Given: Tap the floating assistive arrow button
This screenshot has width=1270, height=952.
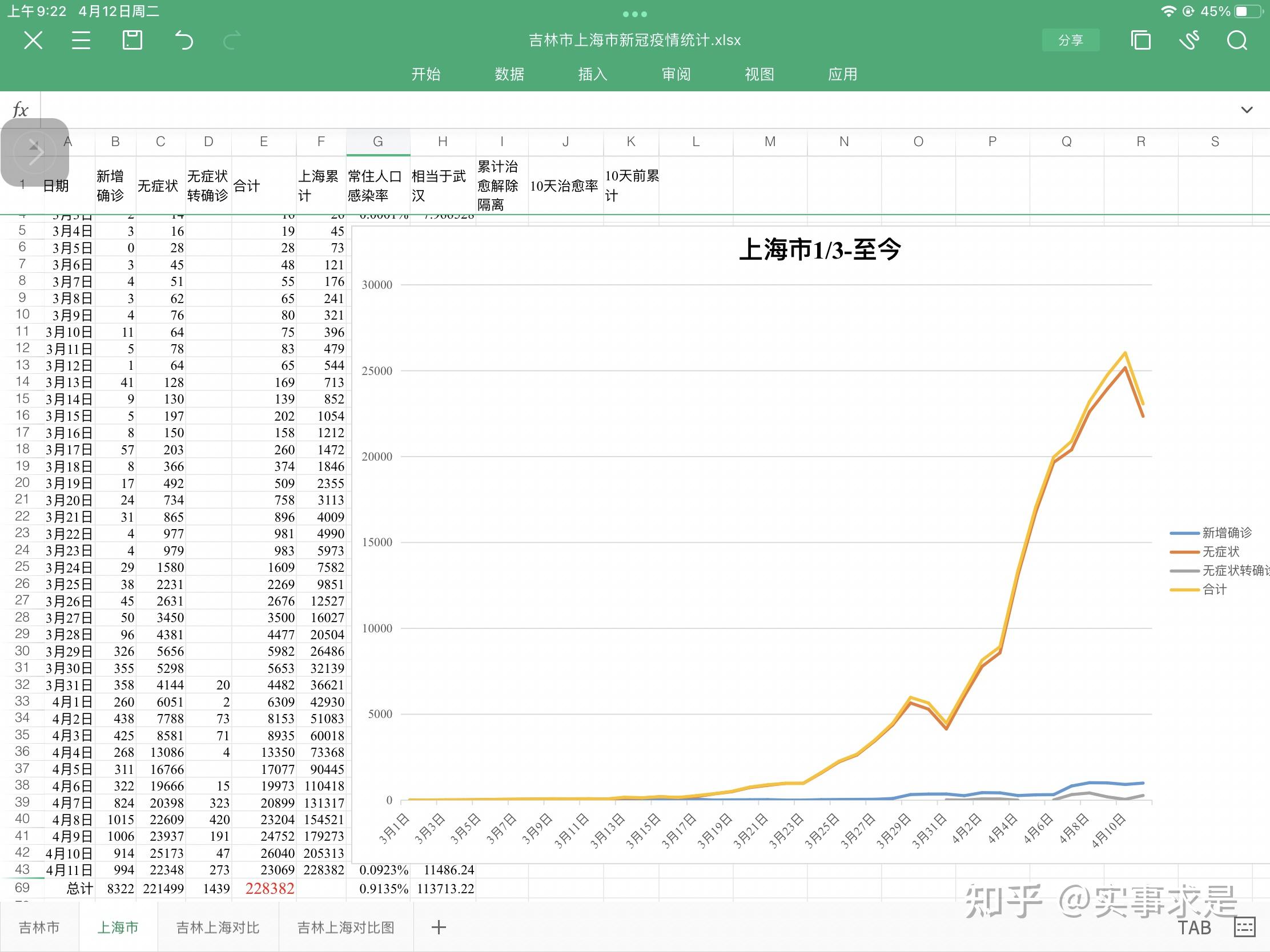Looking at the screenshot, I should [35, 152].
